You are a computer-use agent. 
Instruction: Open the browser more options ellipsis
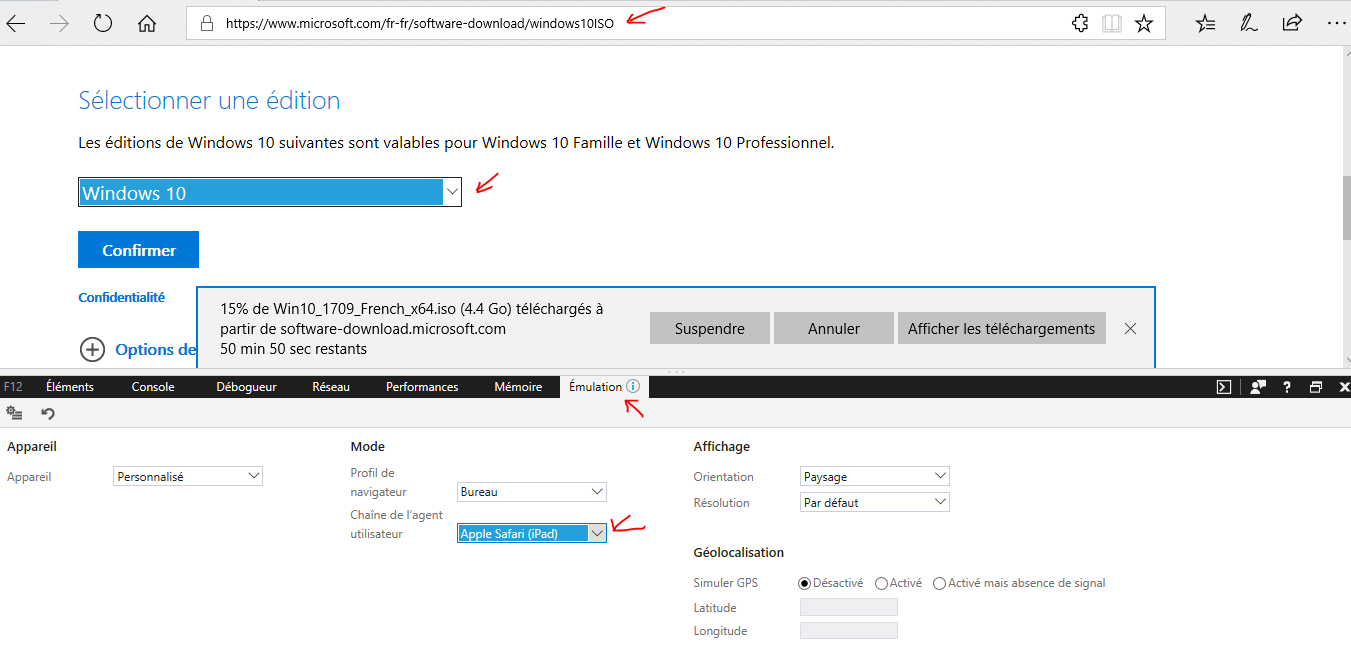point(1335,23)
